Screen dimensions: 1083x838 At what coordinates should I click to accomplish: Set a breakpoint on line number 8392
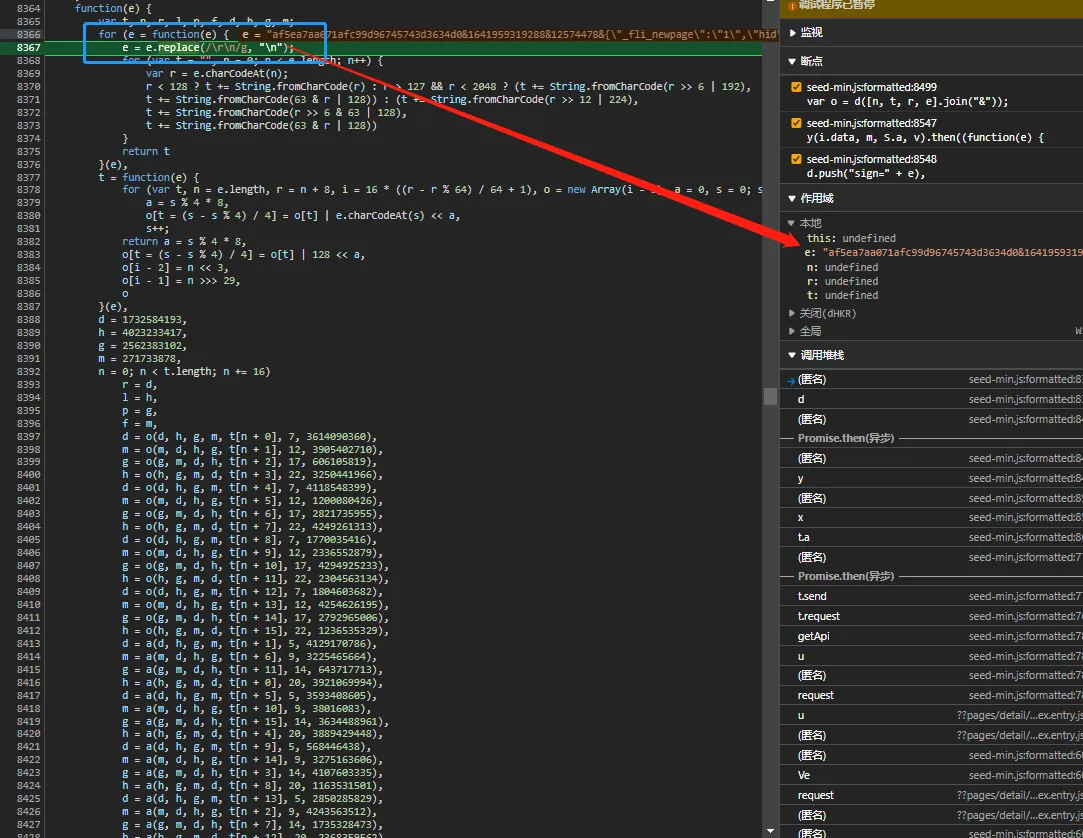28,372
